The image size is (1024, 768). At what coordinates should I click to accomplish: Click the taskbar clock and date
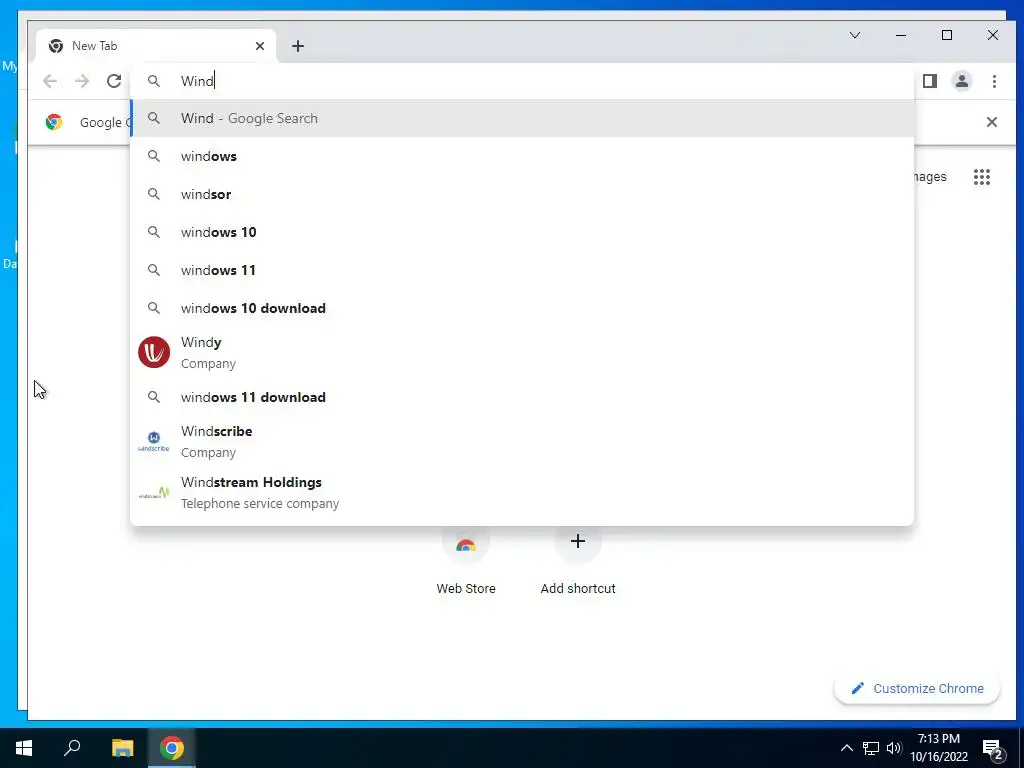939,748
